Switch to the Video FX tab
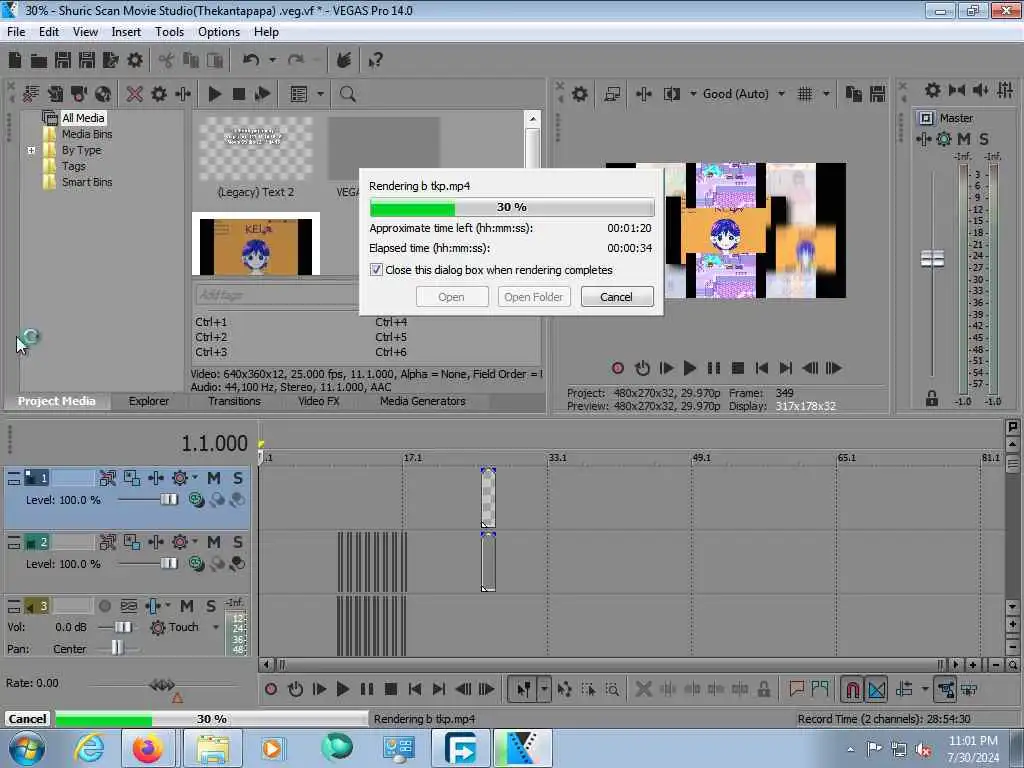The image size is (1024, 768). [x=319, y=401]
